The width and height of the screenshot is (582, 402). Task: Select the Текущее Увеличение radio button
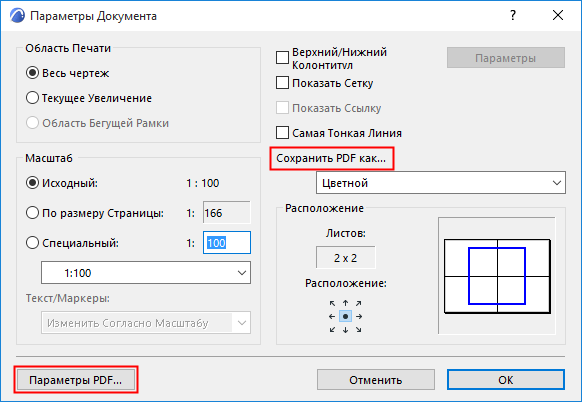click(x=32, y=98)
